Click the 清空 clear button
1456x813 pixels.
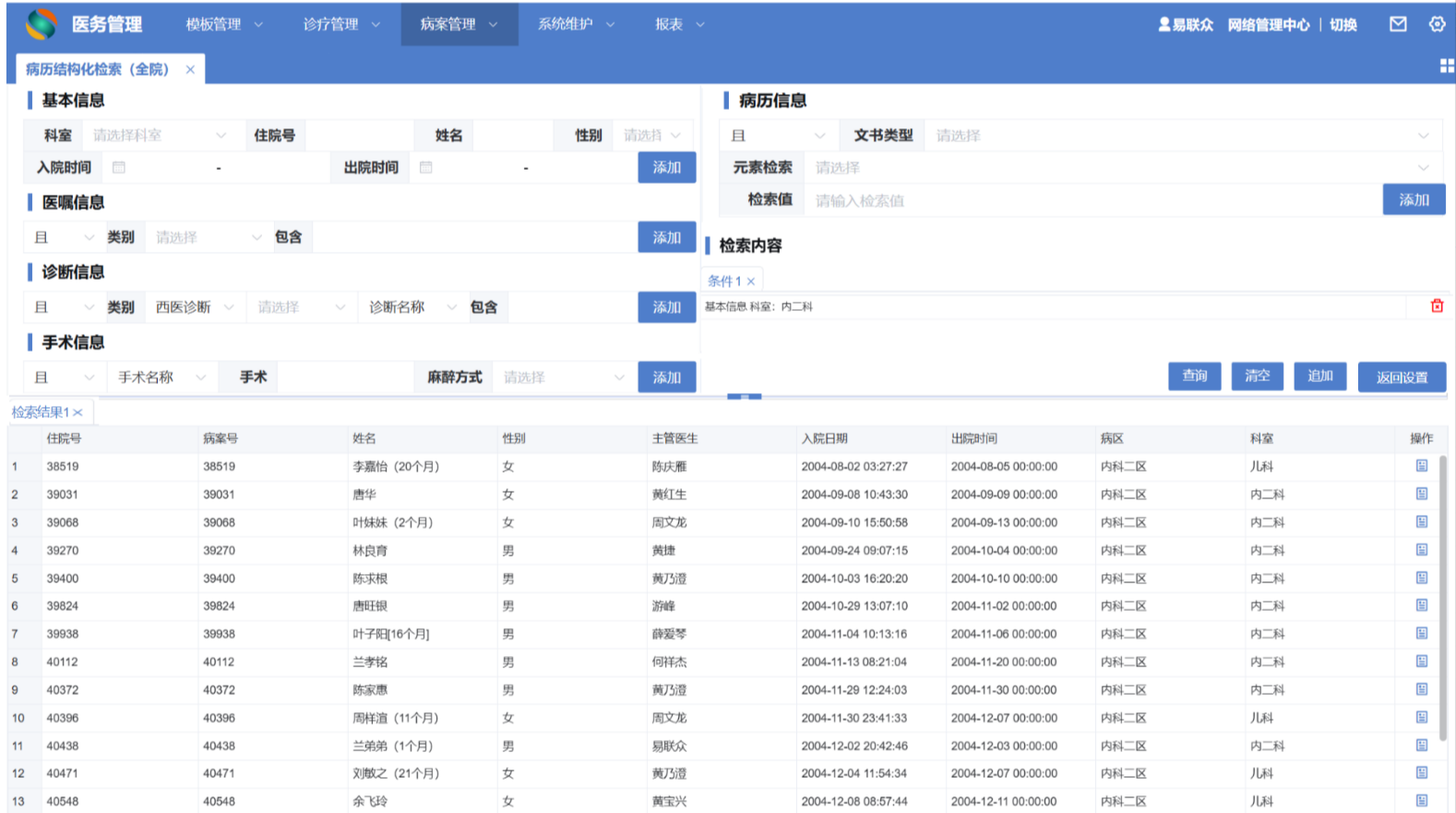(x=1257, y=377)
